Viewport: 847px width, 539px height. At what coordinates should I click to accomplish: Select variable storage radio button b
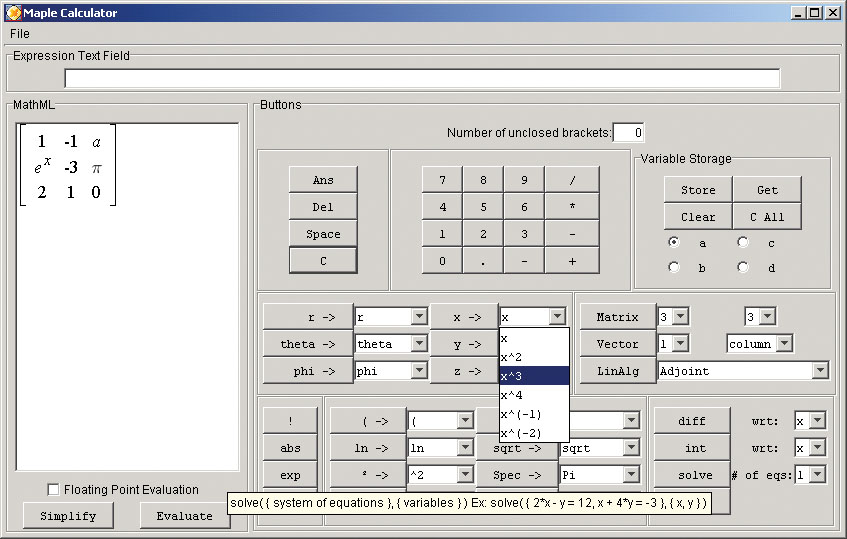[x=674, y=268]
